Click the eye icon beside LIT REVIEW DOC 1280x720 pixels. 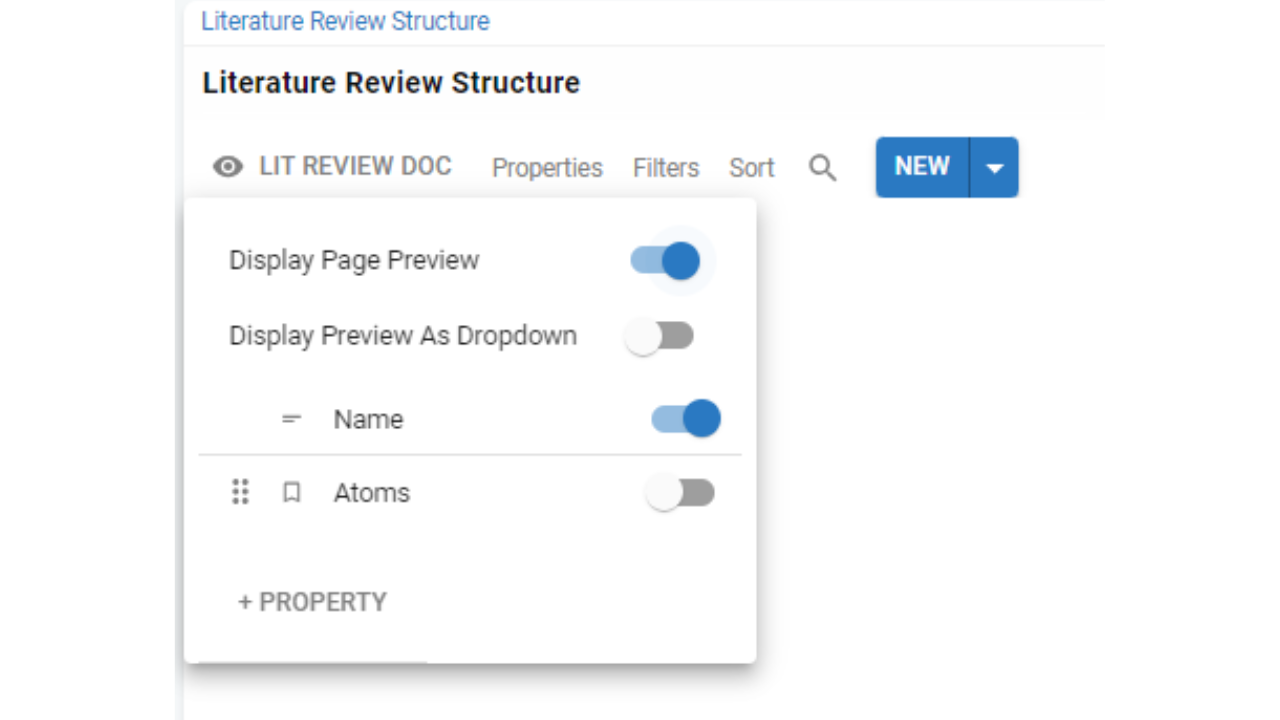[x=228, y=167]
